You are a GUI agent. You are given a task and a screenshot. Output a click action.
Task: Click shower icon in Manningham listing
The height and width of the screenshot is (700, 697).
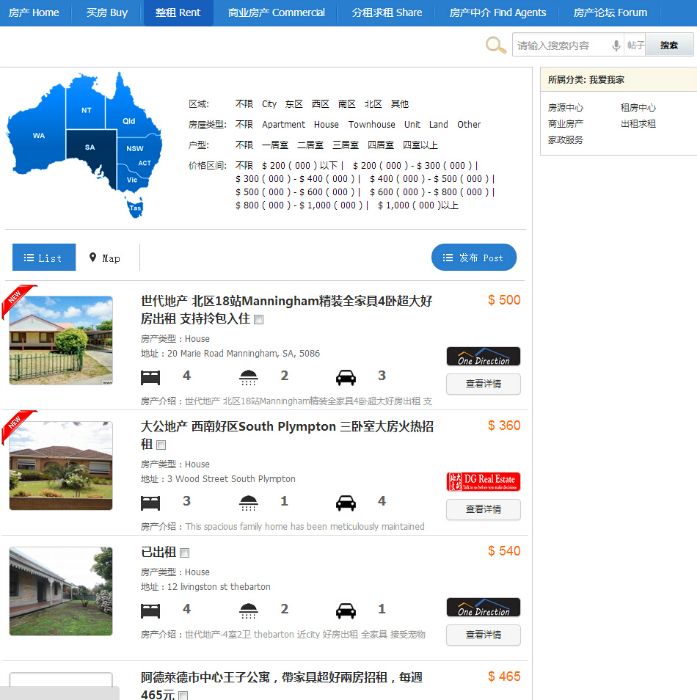point(248,377)
